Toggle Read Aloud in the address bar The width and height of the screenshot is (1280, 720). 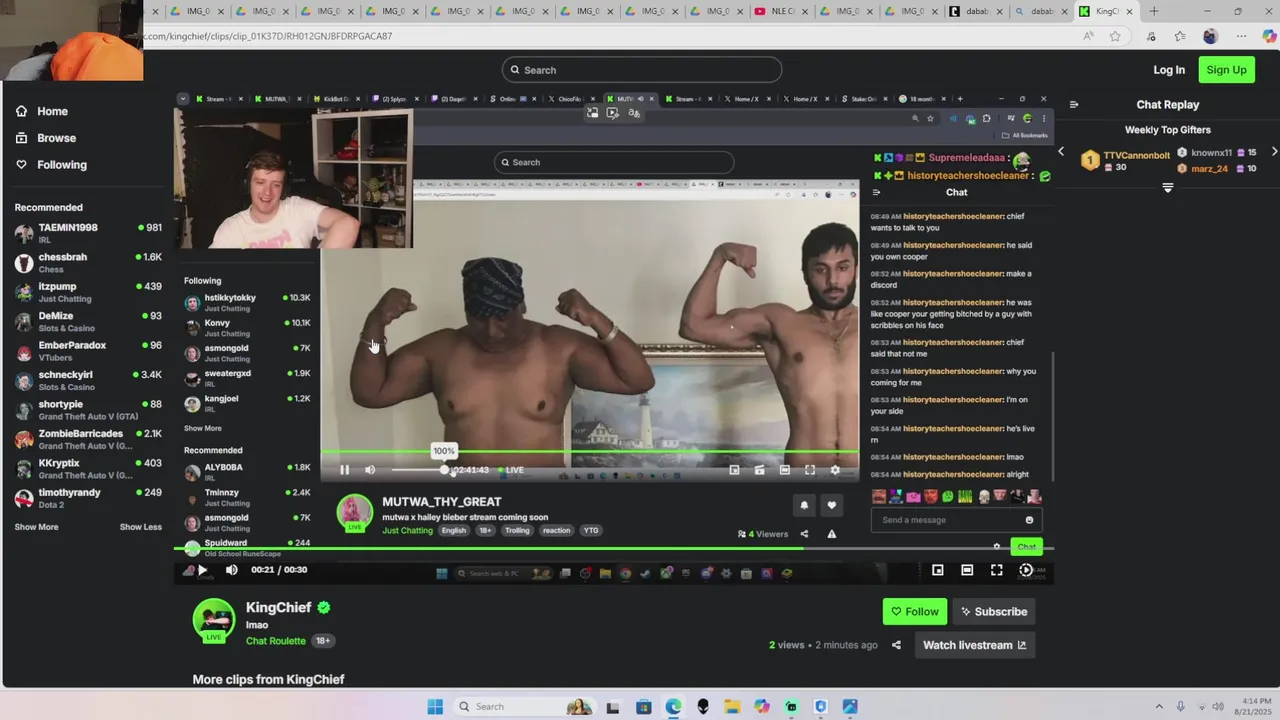1088,36
